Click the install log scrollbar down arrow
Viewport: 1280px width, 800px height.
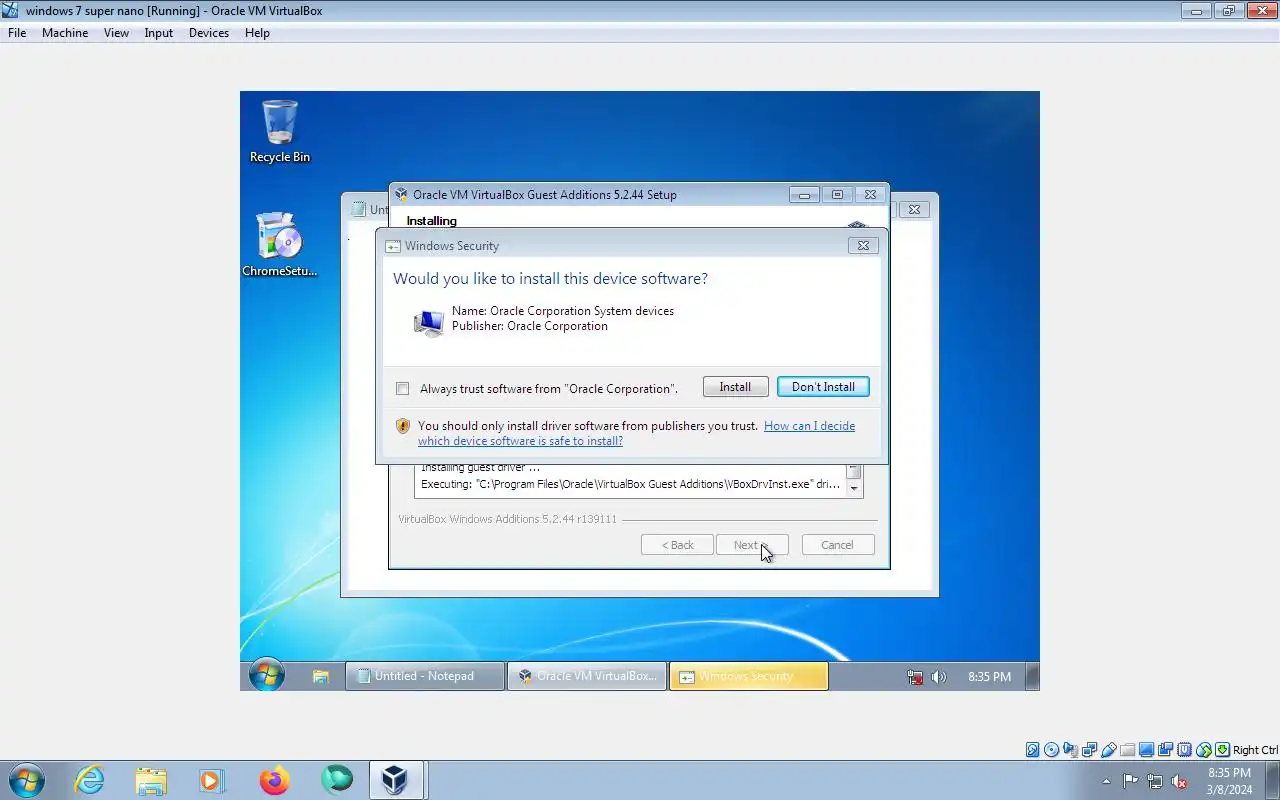click(854, 489)
